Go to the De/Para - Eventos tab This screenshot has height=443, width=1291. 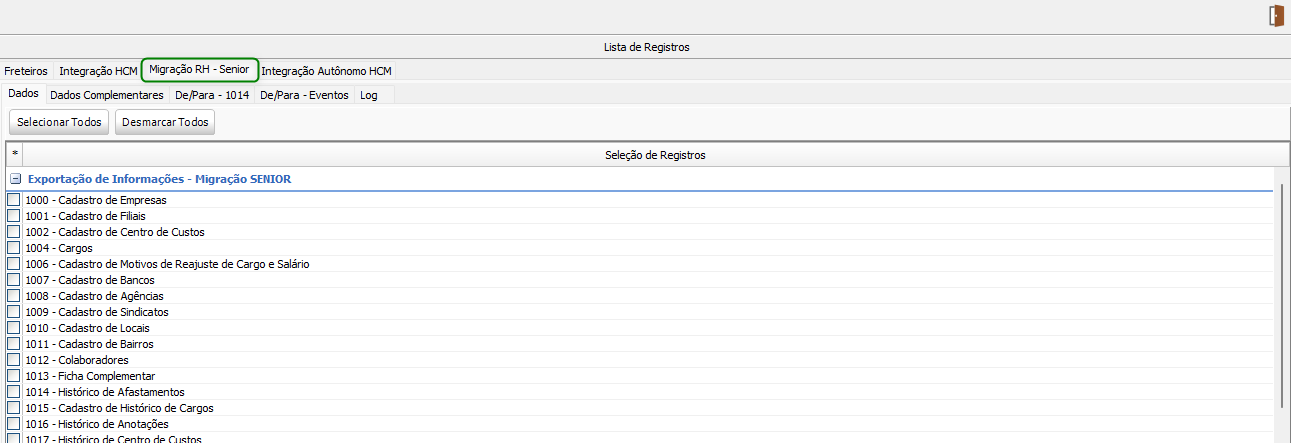(304, 95)
